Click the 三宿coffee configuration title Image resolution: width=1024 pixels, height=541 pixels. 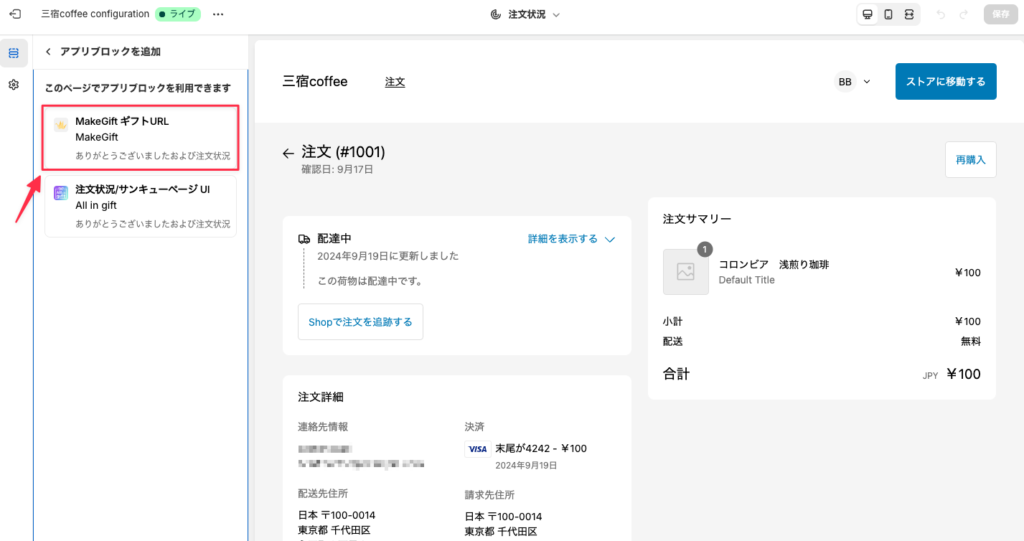pyautogui.click(x=95, y=14)
